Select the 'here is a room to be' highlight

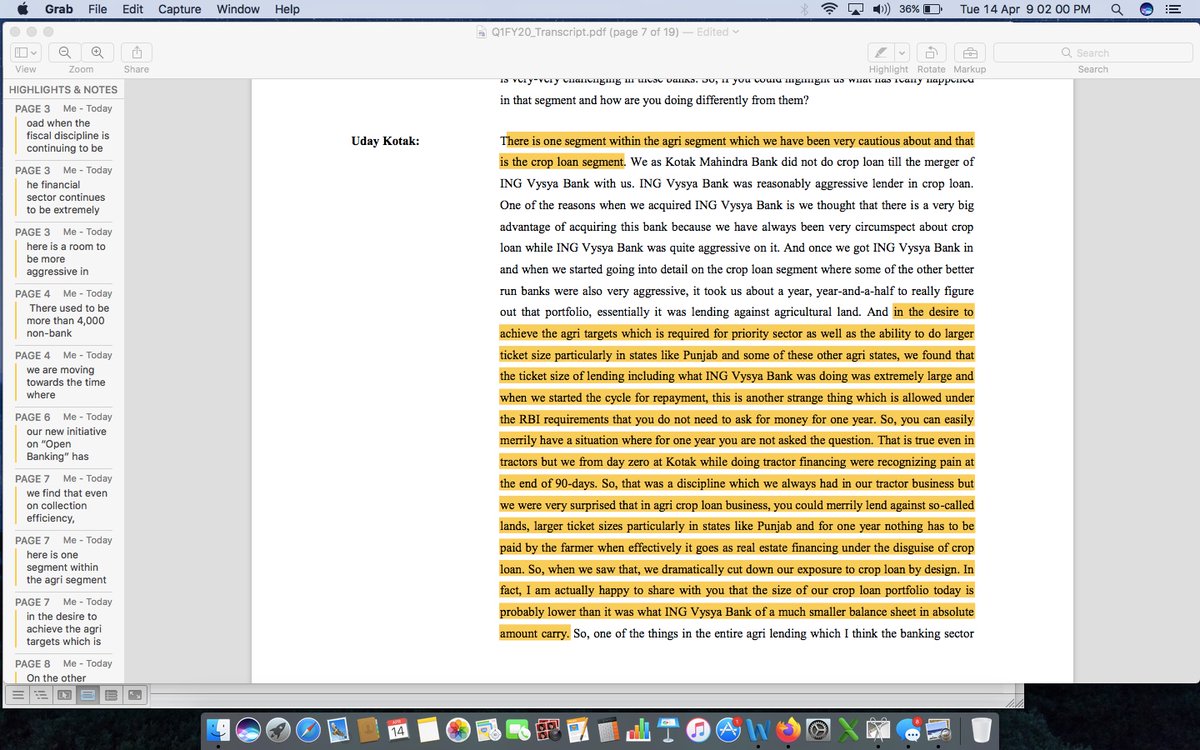(62, 252)
